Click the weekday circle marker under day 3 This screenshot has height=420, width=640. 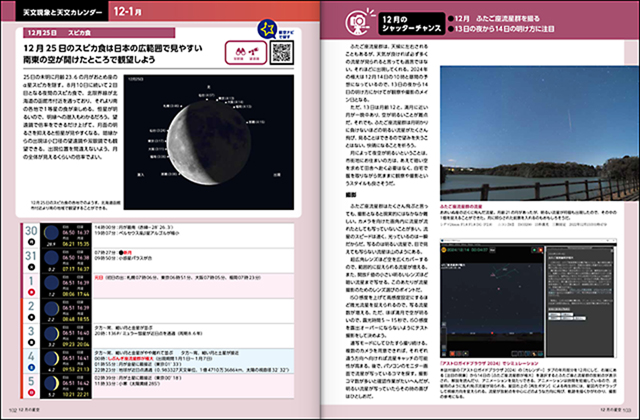pos(30,345)
